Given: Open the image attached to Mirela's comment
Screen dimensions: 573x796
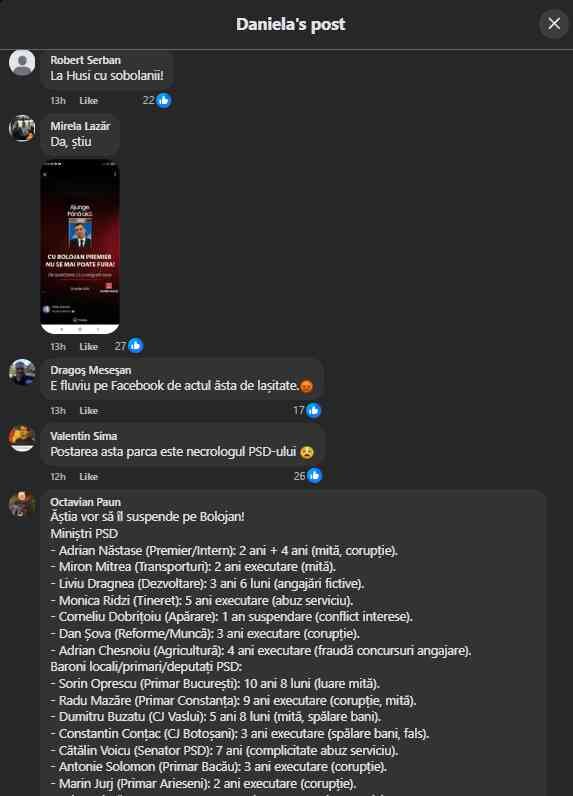Looking at the screenshot, I should (80, 247).
